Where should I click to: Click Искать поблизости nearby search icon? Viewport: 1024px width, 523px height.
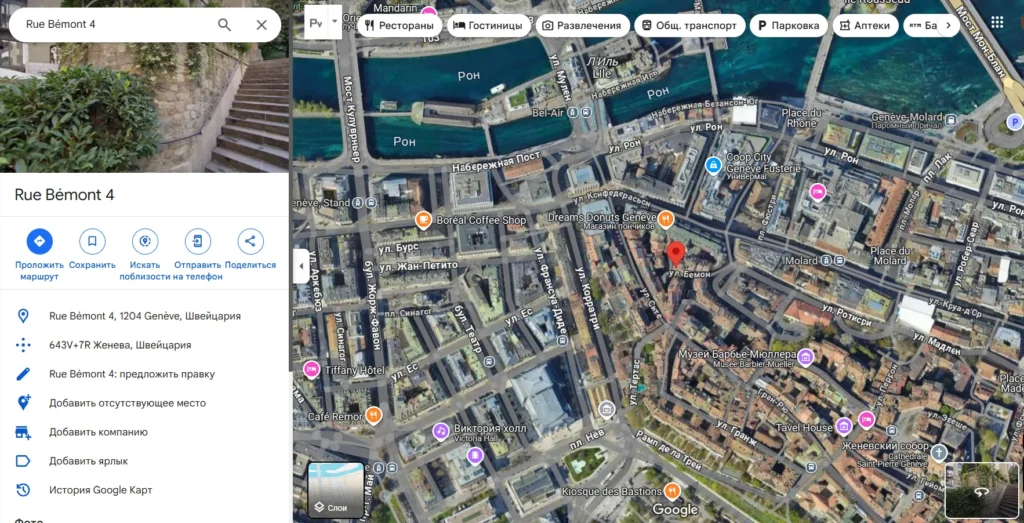[x=145, y=241]
